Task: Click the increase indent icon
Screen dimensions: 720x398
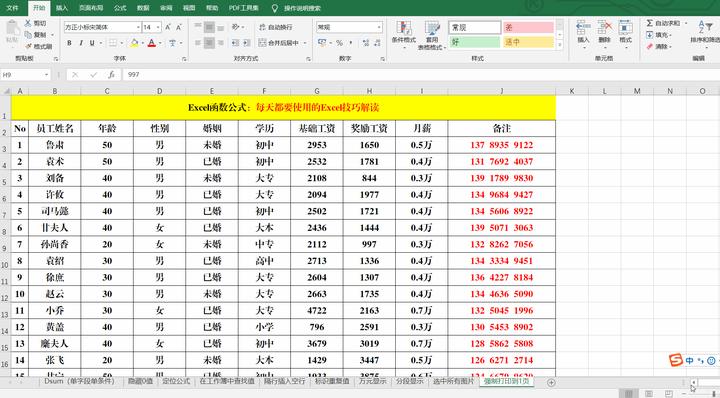Action: pyautogui.click(x=247, y=43)
